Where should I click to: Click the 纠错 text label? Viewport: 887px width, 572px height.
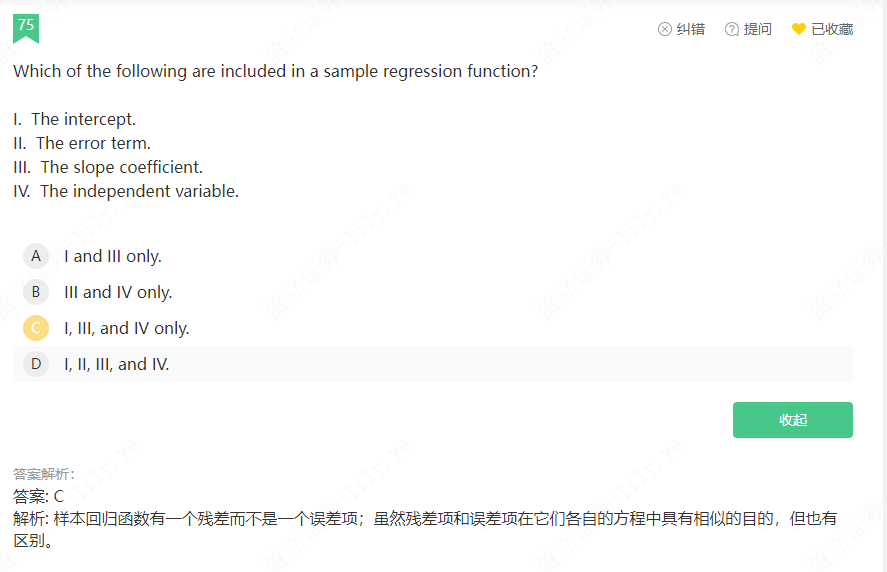(691, 29)
